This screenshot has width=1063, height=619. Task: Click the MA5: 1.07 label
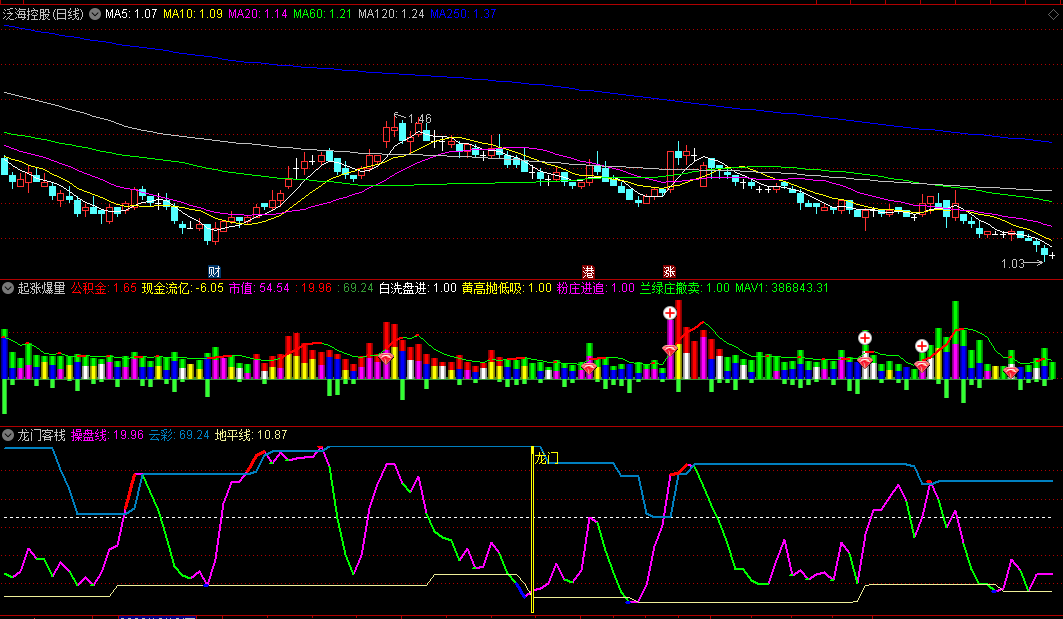tap(131, 14)
